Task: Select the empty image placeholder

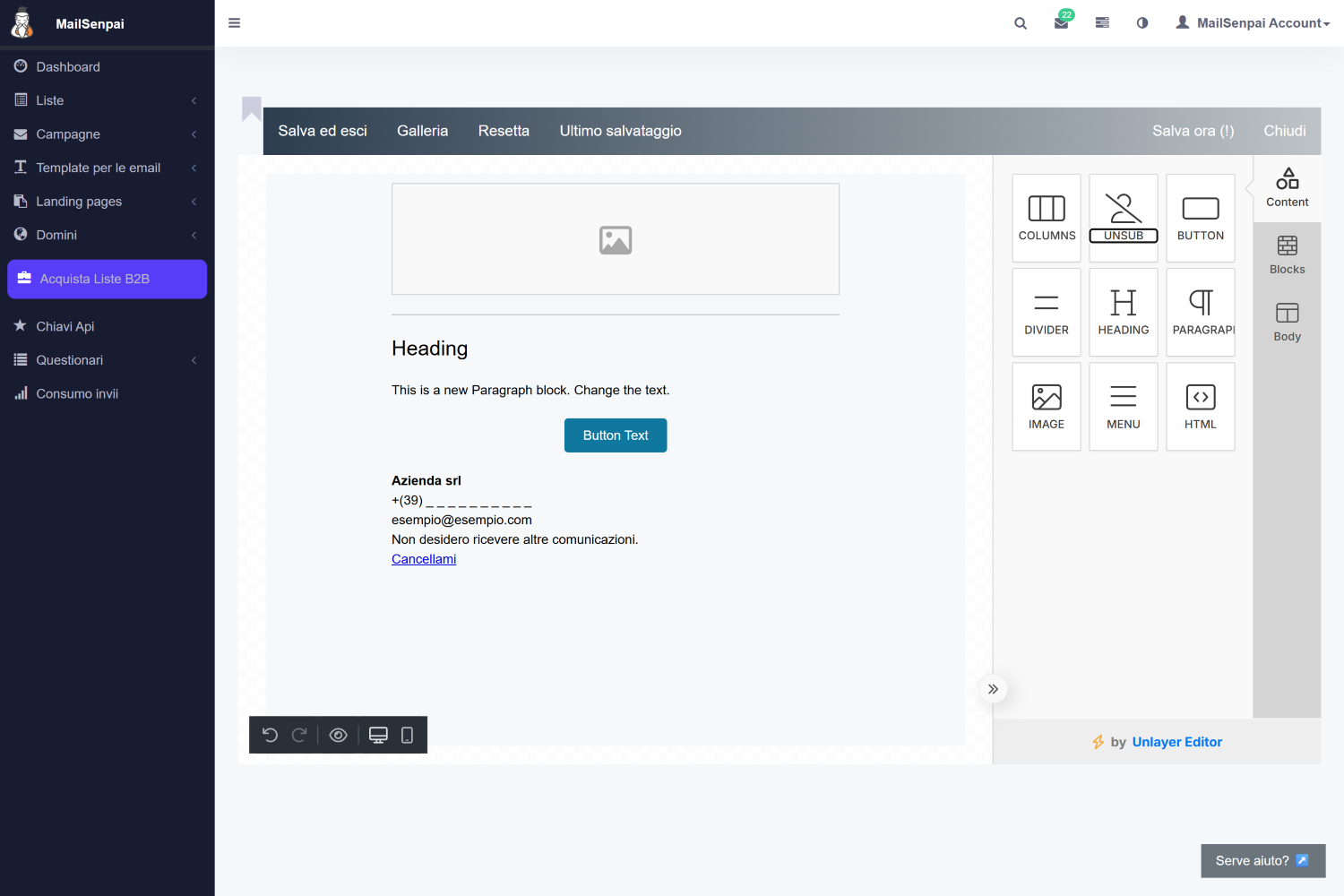Action: pyautogui.click(x=616, y=239)
